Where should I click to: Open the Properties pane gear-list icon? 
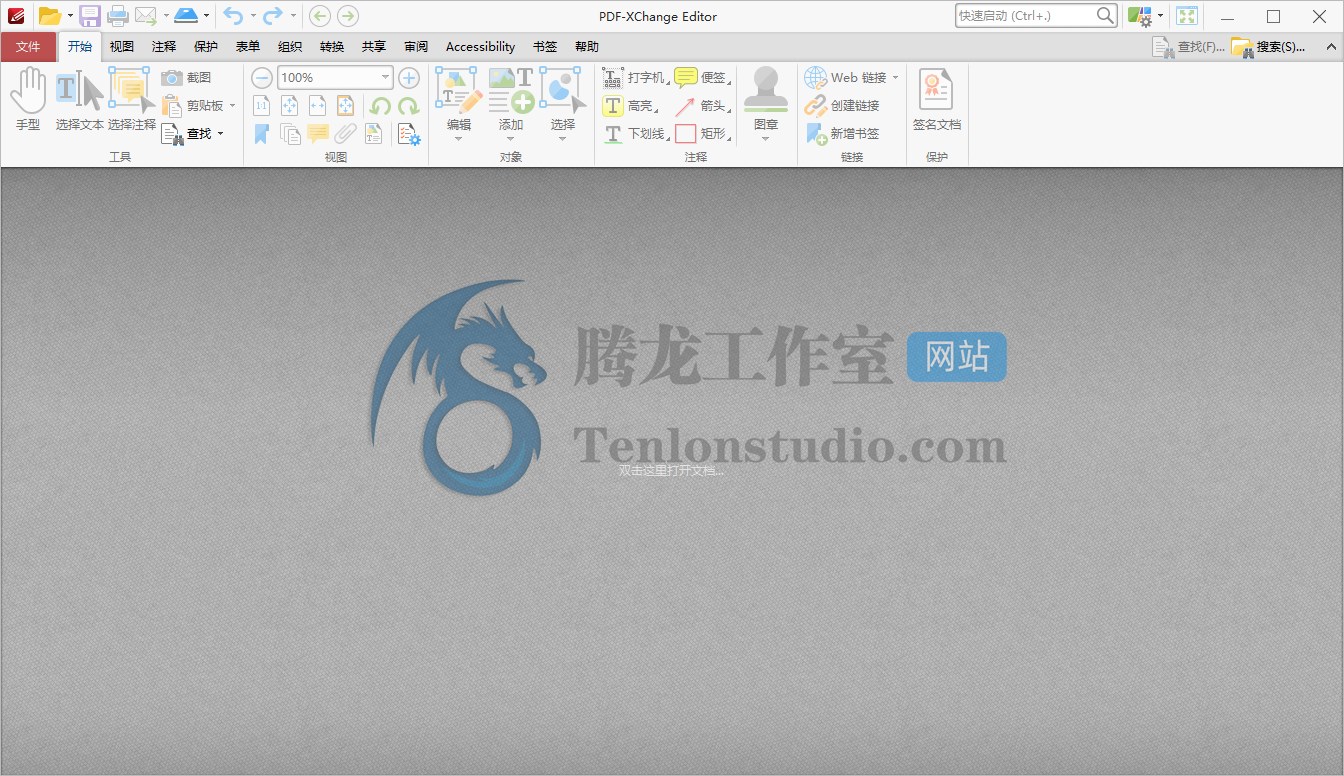coord(408,133)
